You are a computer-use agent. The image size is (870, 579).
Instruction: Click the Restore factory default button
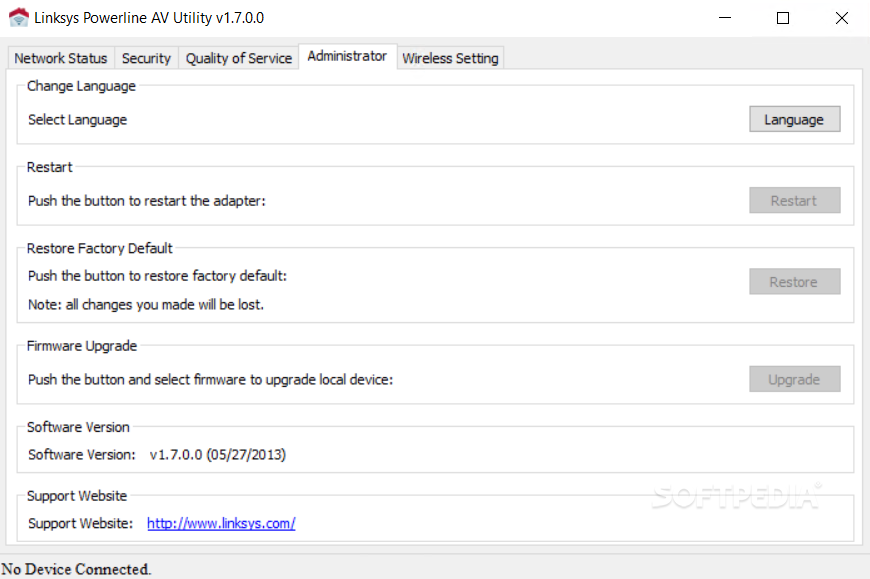tap(795, 282)
